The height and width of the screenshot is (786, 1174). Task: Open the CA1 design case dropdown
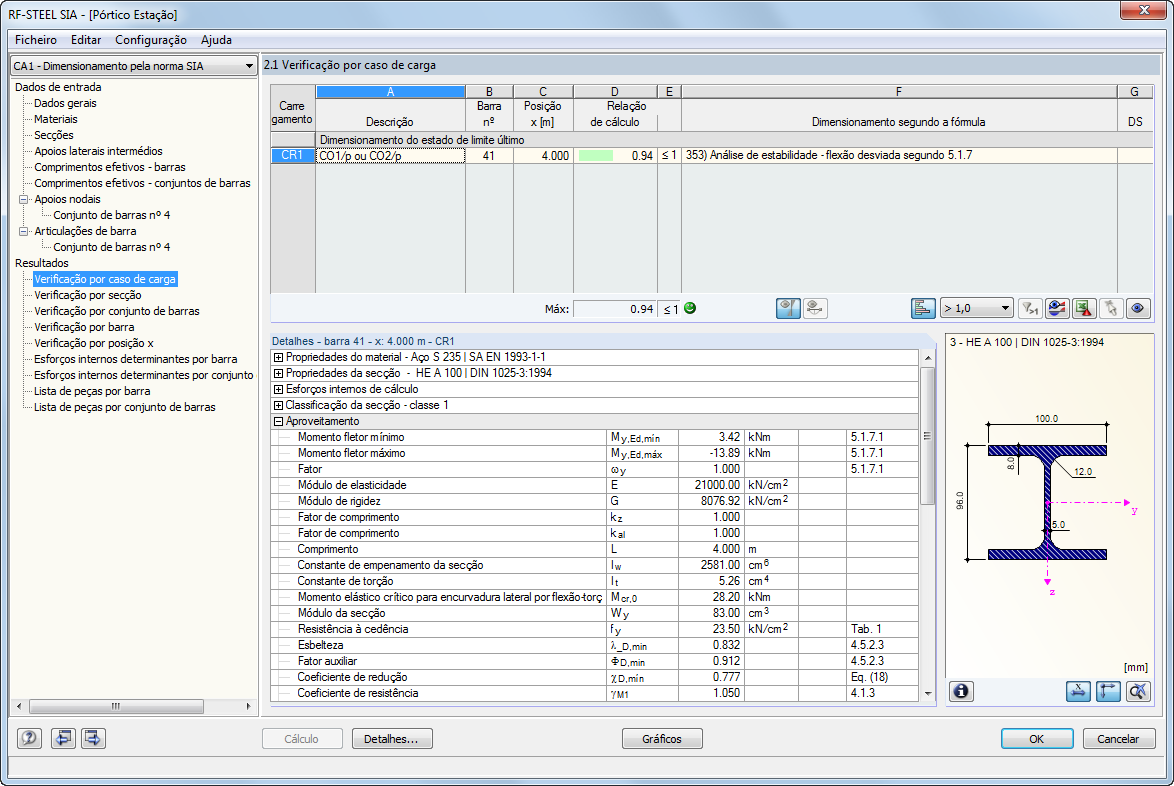pyautogui.click(x=133, y=66)
